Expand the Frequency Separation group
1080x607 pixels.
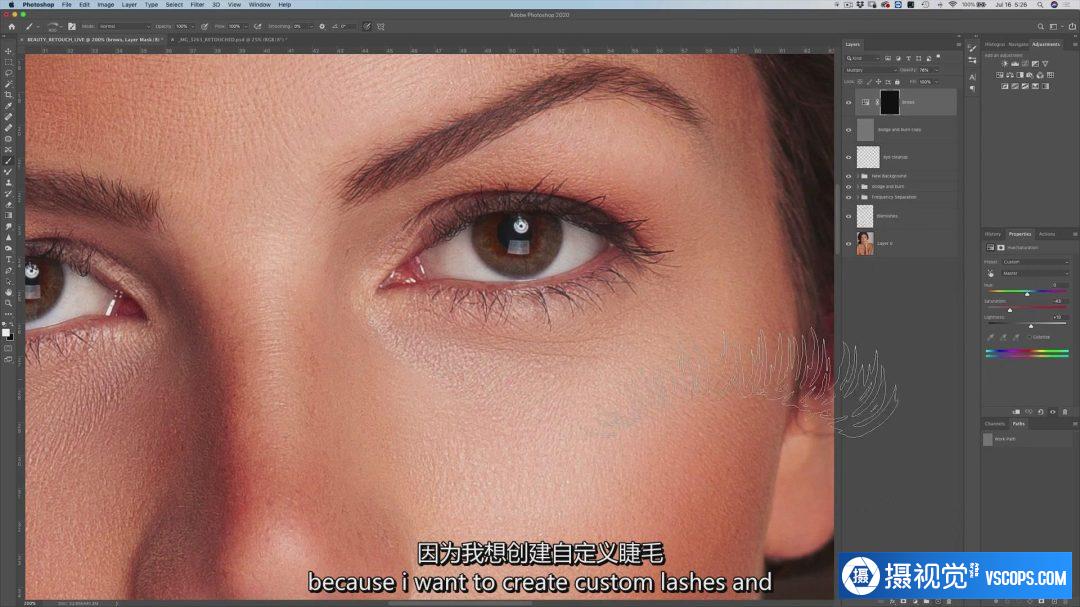(858, 197)
